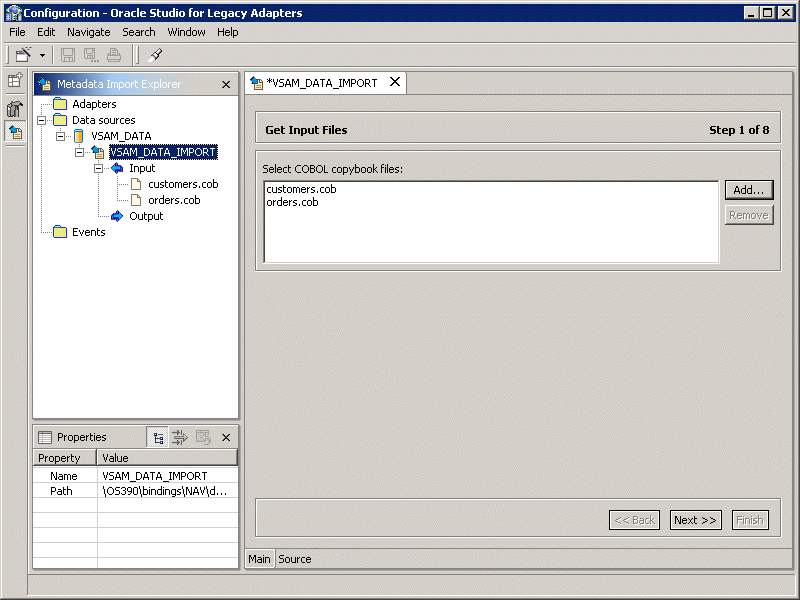Select the Events tree item

[x=89, y=232]
